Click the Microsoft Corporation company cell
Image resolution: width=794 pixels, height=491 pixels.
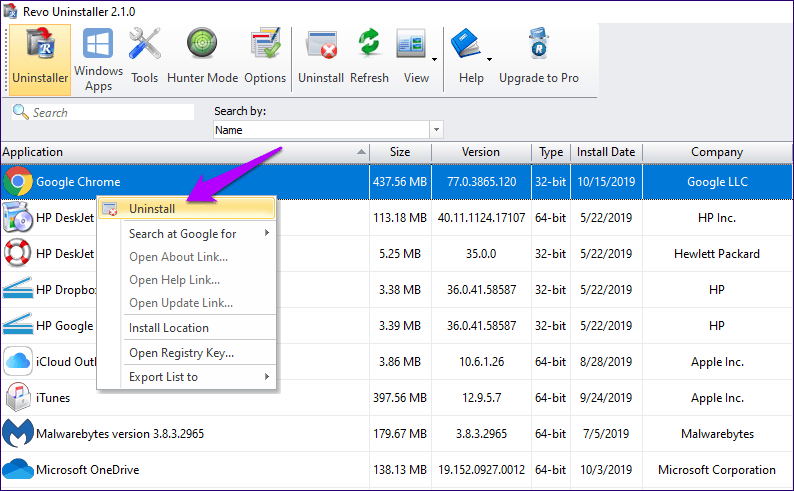717,470
